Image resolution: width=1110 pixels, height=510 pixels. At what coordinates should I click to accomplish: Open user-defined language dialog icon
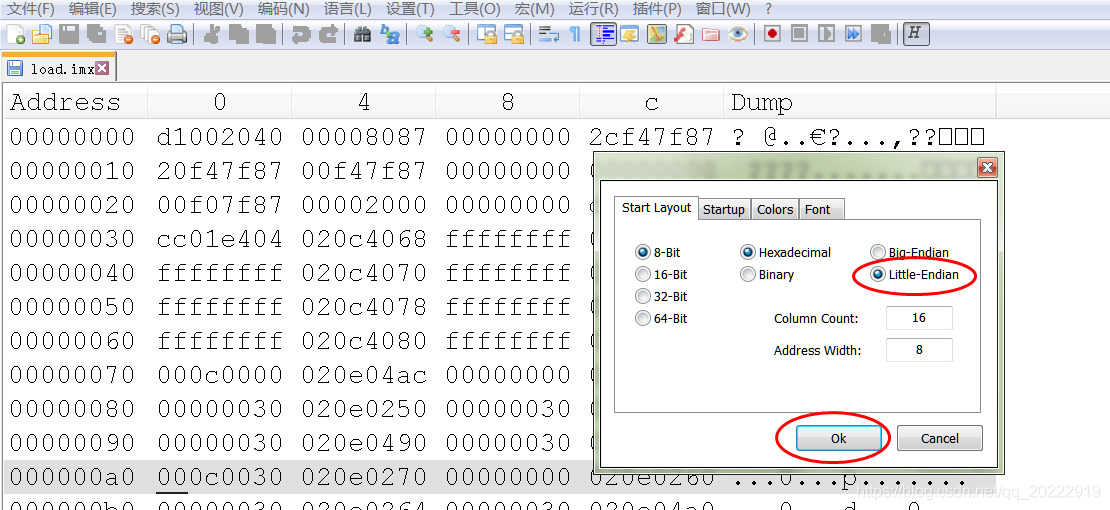pyautogui.click(x=629, y=34)
